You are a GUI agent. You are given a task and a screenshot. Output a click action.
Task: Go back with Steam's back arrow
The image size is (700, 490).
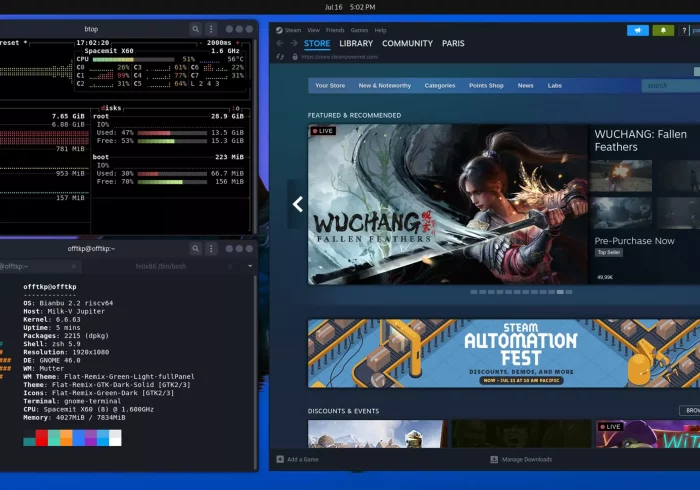pyautogui.click(x=280, y=43)
